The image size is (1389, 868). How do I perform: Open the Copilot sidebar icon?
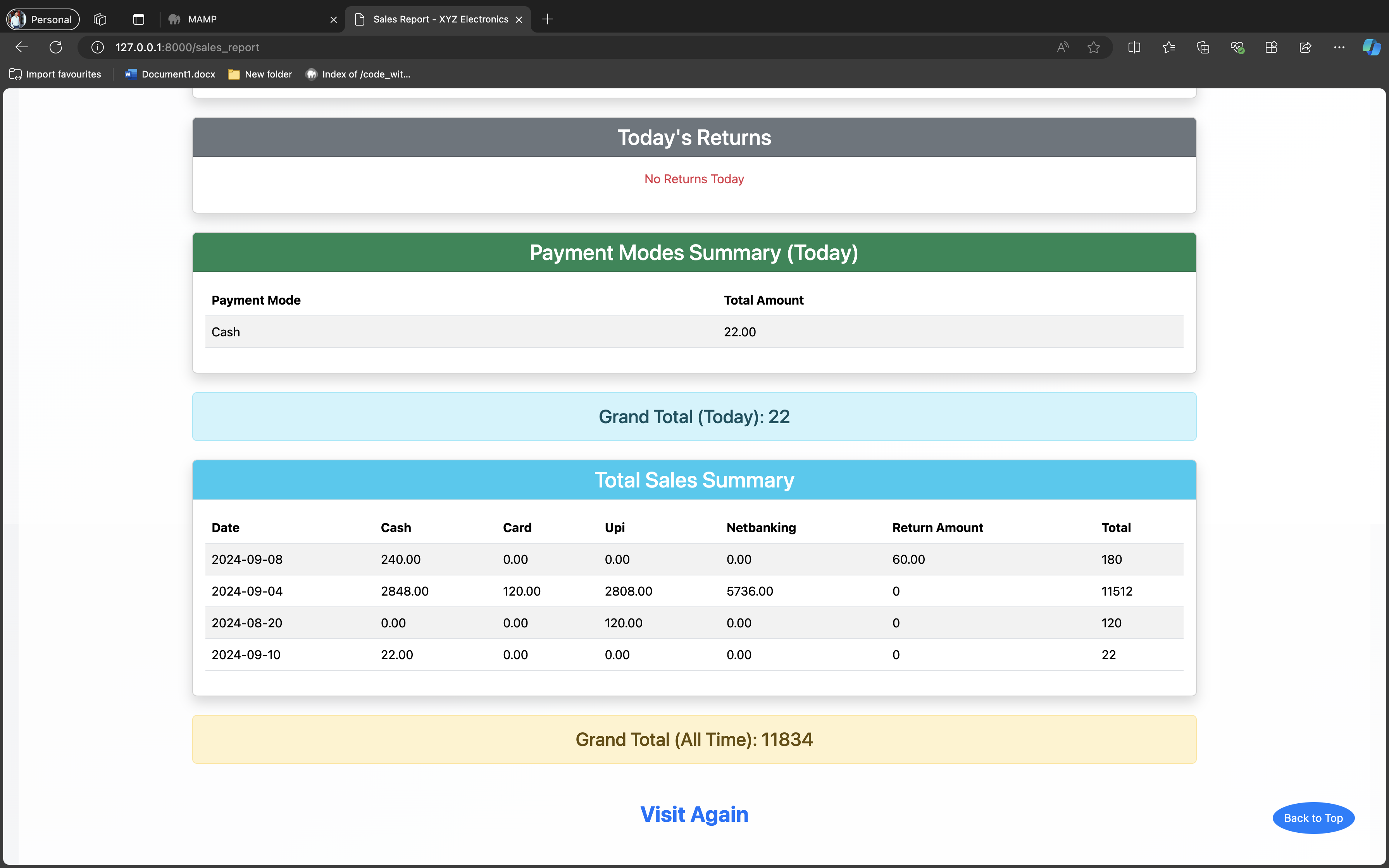(1371, 47)
